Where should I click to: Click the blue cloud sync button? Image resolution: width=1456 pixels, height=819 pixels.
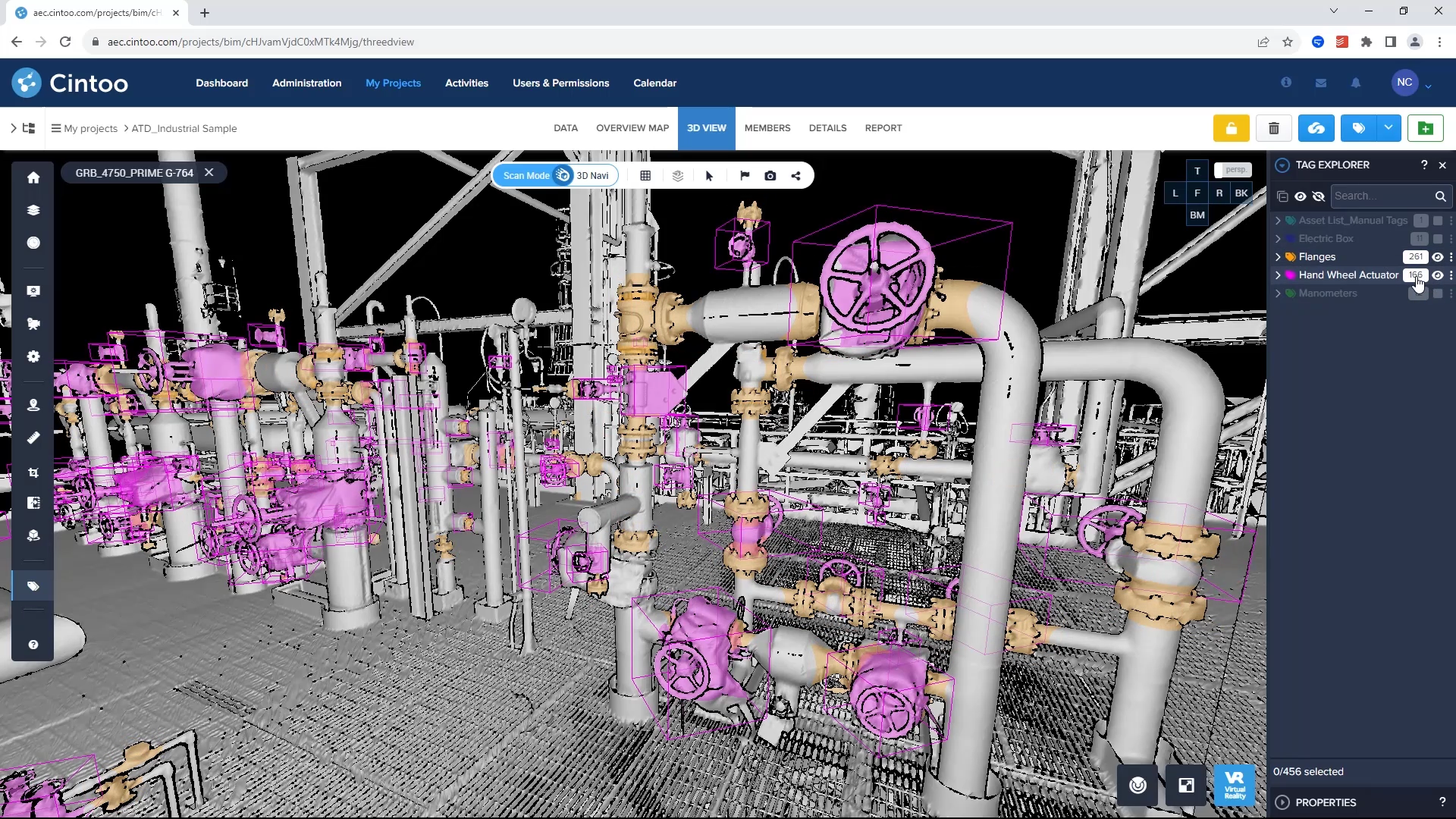[1316, 128]
